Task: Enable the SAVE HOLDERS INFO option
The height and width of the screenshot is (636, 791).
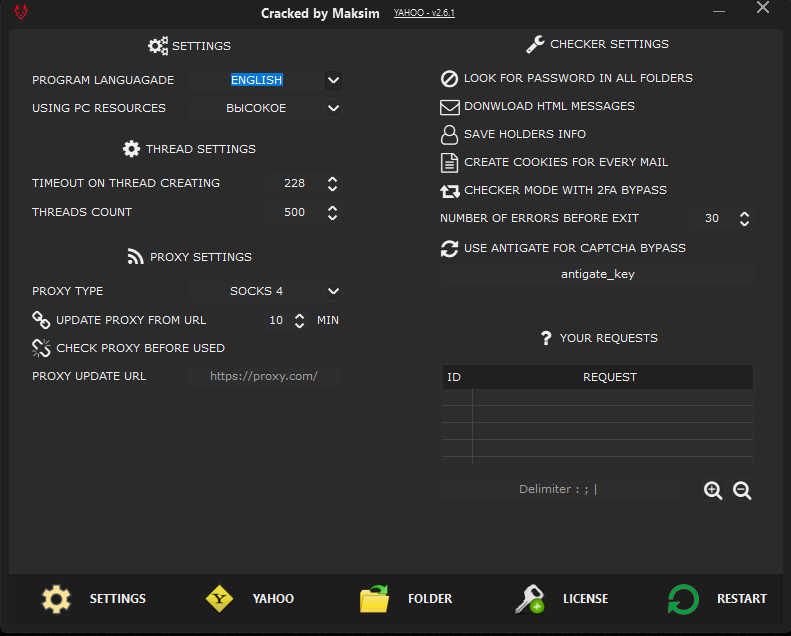Action: (513, 134)
